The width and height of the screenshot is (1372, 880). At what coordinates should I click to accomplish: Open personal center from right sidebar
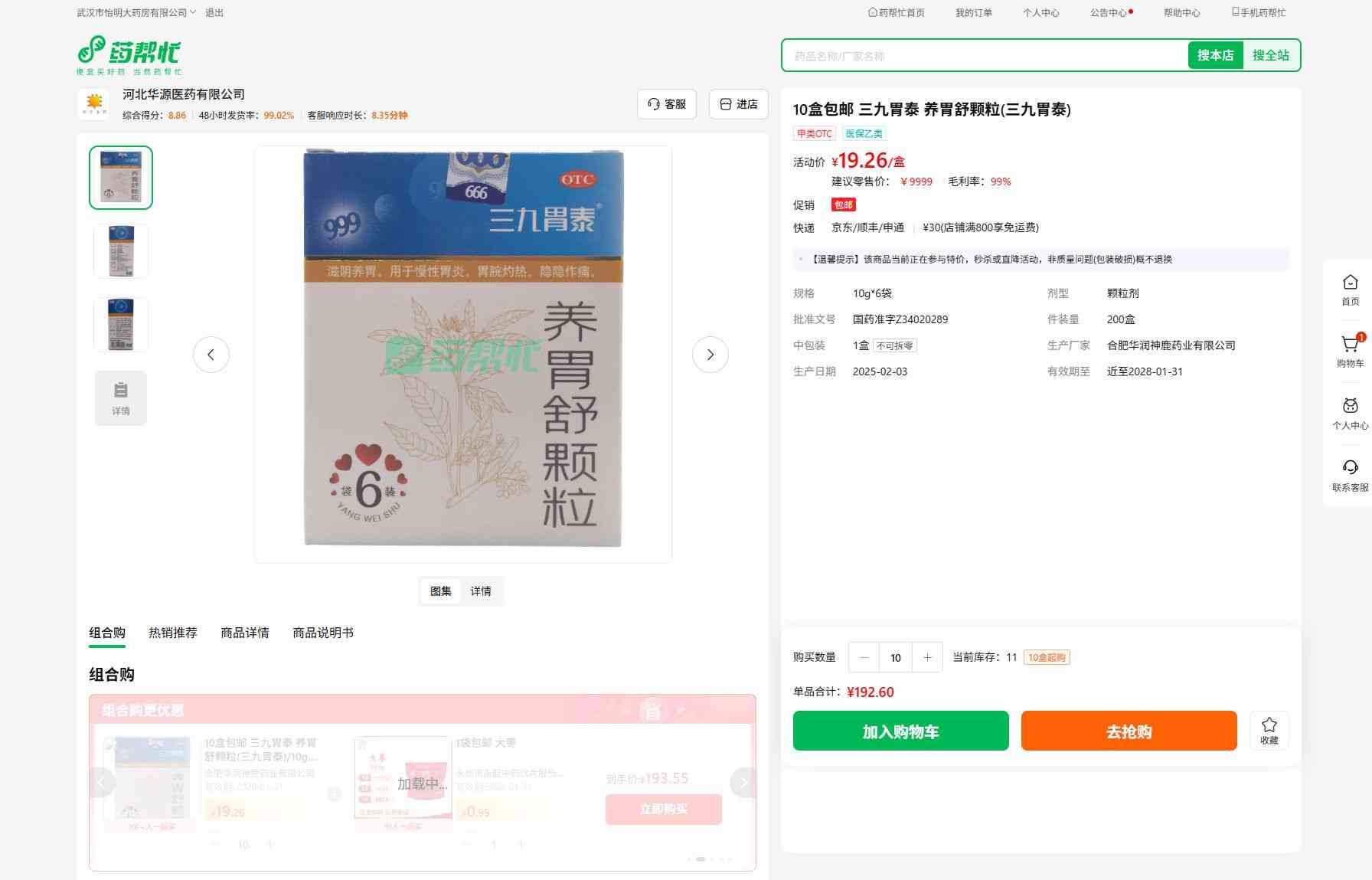[x=1350, y=413]
